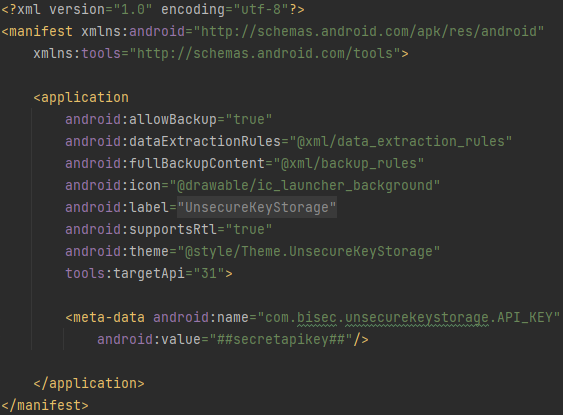The width and height of the screenshot is (563, 415).
Task: Click the allowBackup "true" value
Action: [x=248, y=120]
